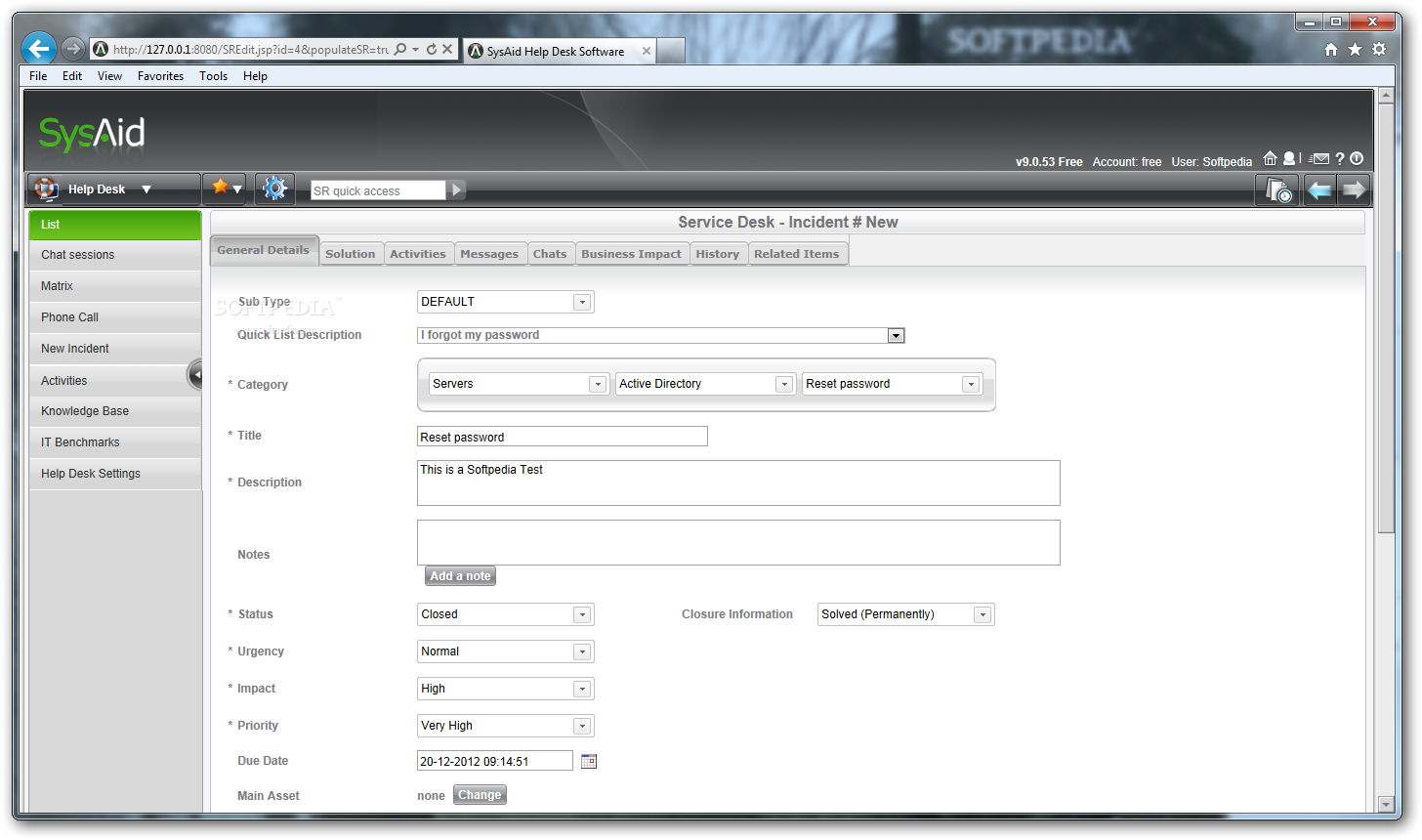Expand the Status dropdown showing Closed
The image size is (1422, 840).
582,614
